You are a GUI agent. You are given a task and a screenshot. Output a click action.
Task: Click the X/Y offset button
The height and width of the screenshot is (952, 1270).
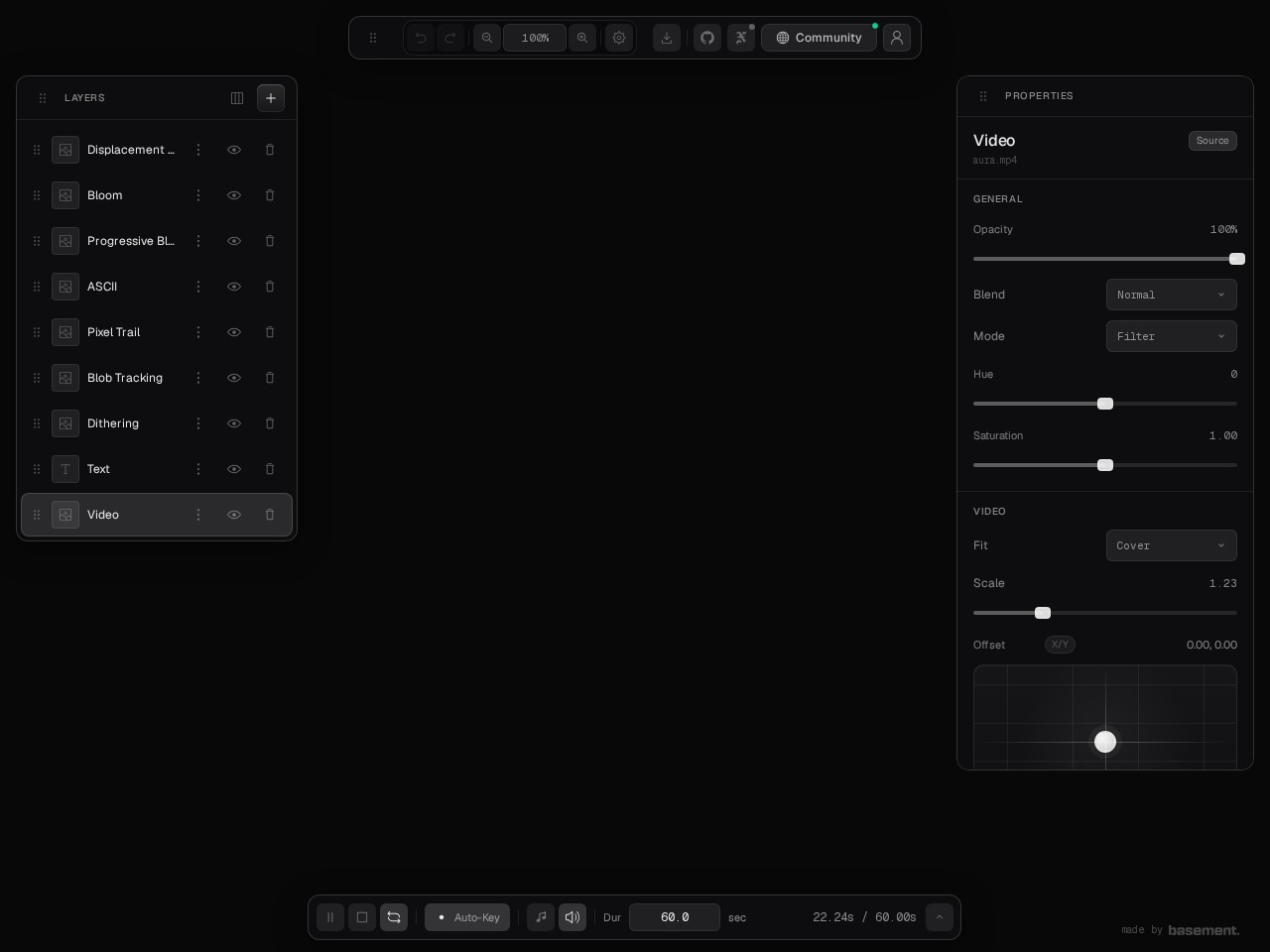1060,645
